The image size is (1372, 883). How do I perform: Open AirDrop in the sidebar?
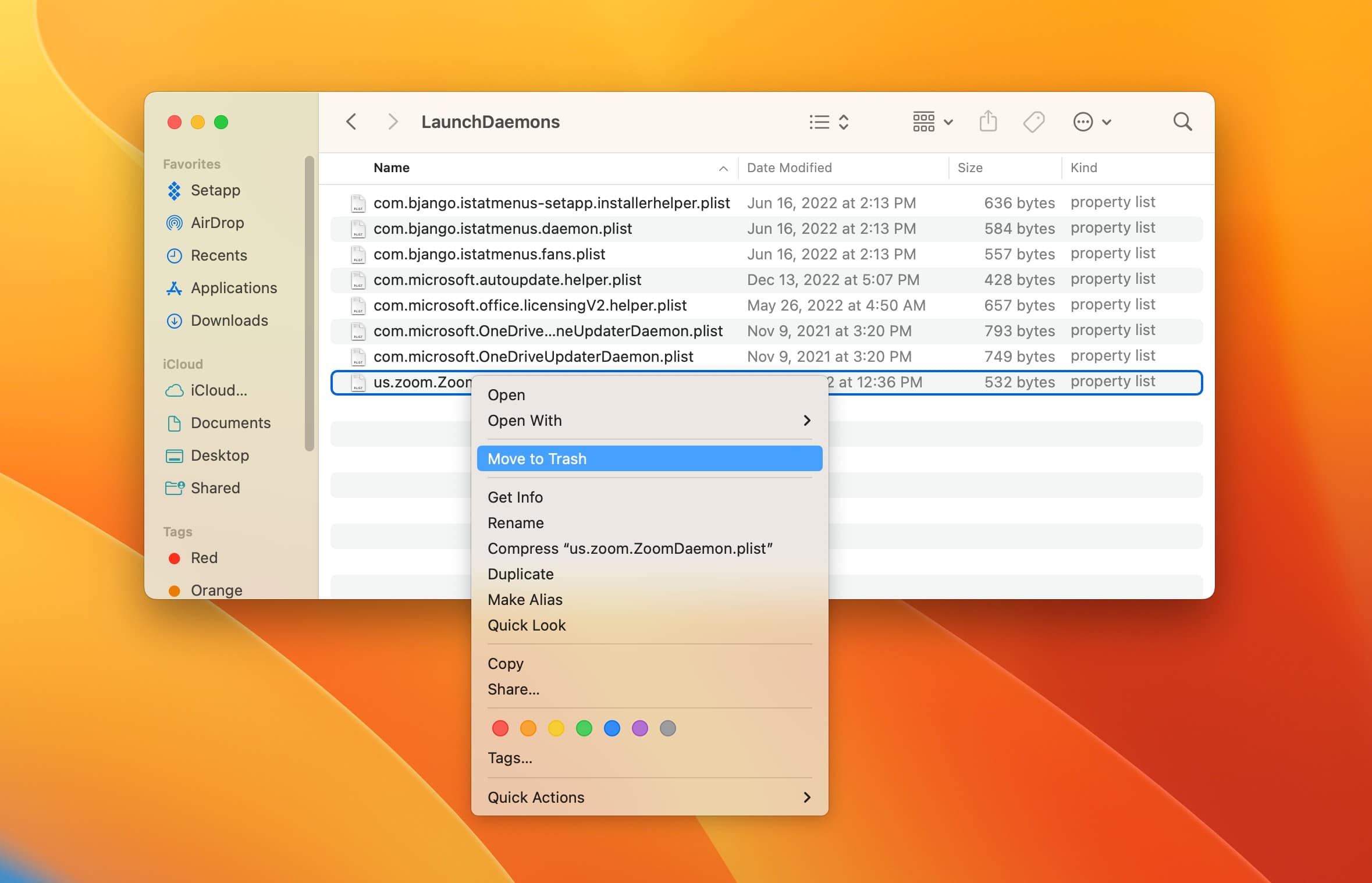pyautogui.click(x=217, y=223)
